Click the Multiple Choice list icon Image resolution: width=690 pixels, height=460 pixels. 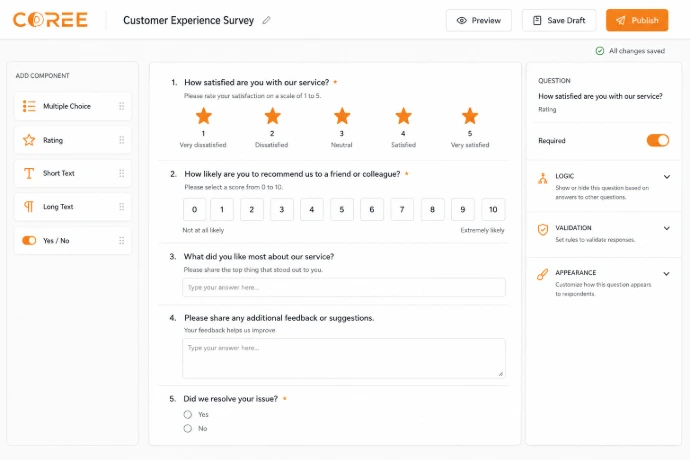tap(29, 106)
